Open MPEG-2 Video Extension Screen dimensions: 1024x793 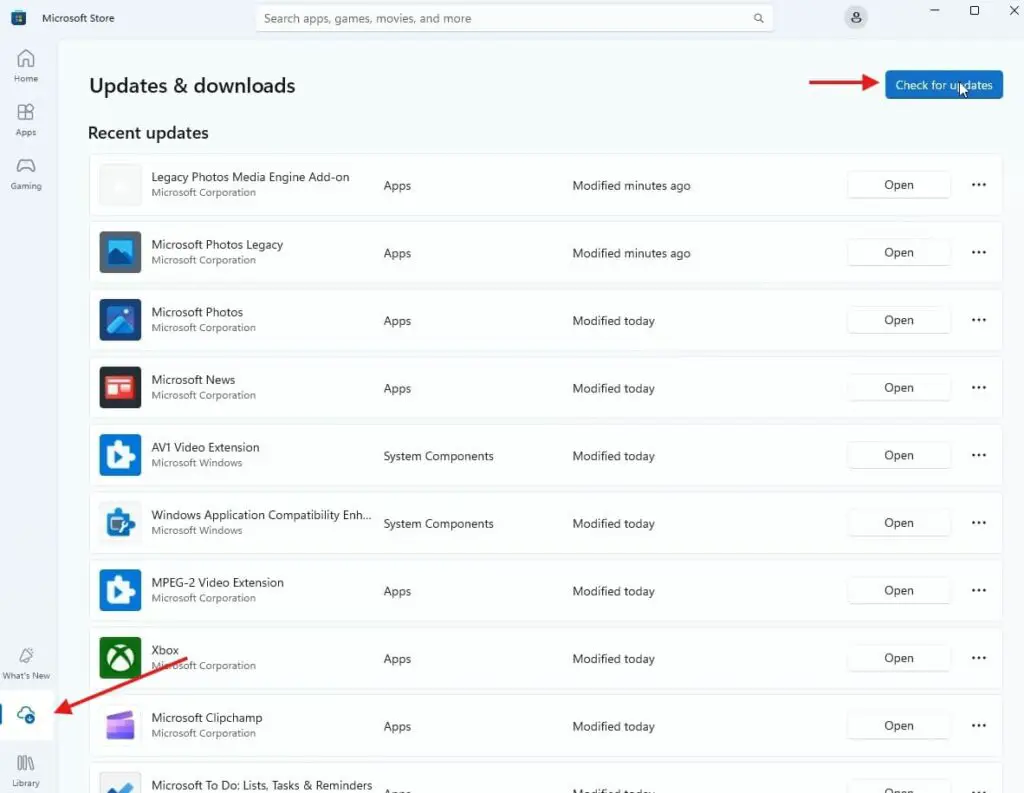(x=898, y=590)
